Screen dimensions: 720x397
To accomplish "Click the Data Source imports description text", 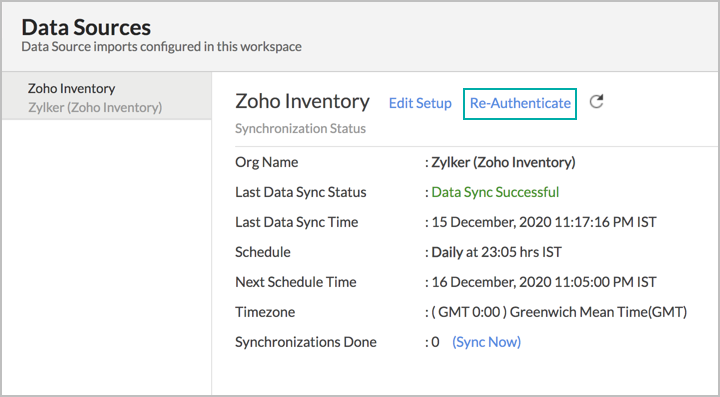I will click(161, 47).
